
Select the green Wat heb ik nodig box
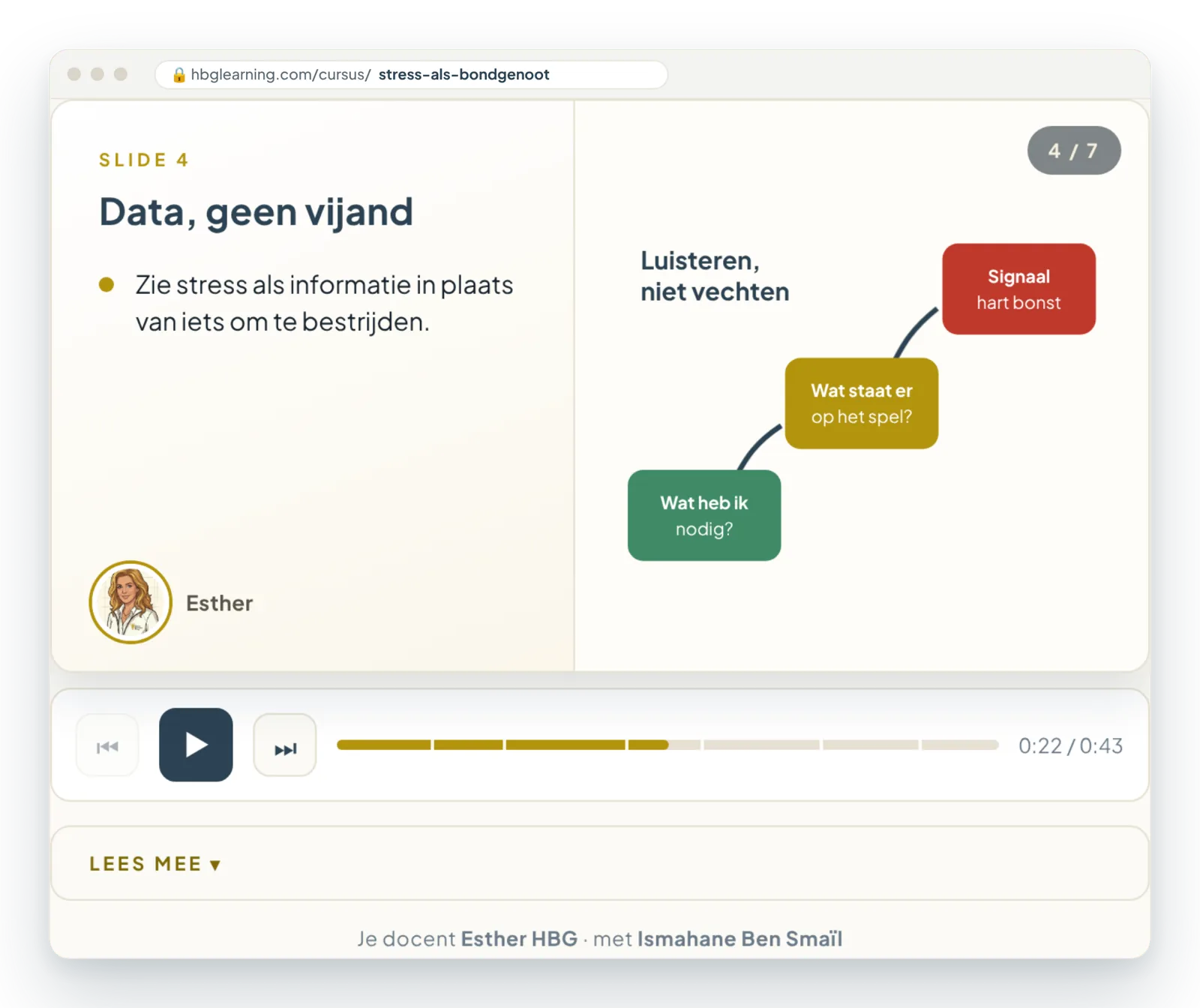[704, 515]
